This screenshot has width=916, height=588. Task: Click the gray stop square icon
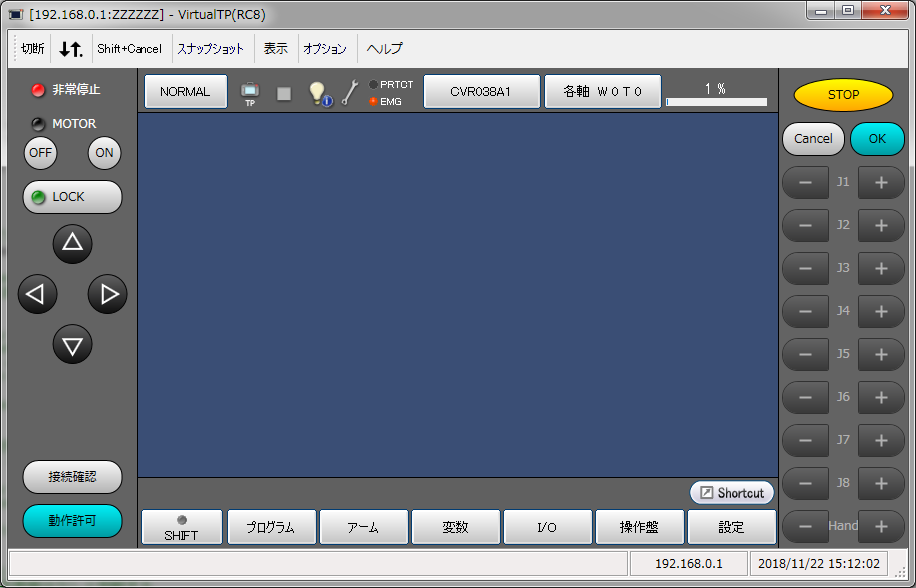284,93
